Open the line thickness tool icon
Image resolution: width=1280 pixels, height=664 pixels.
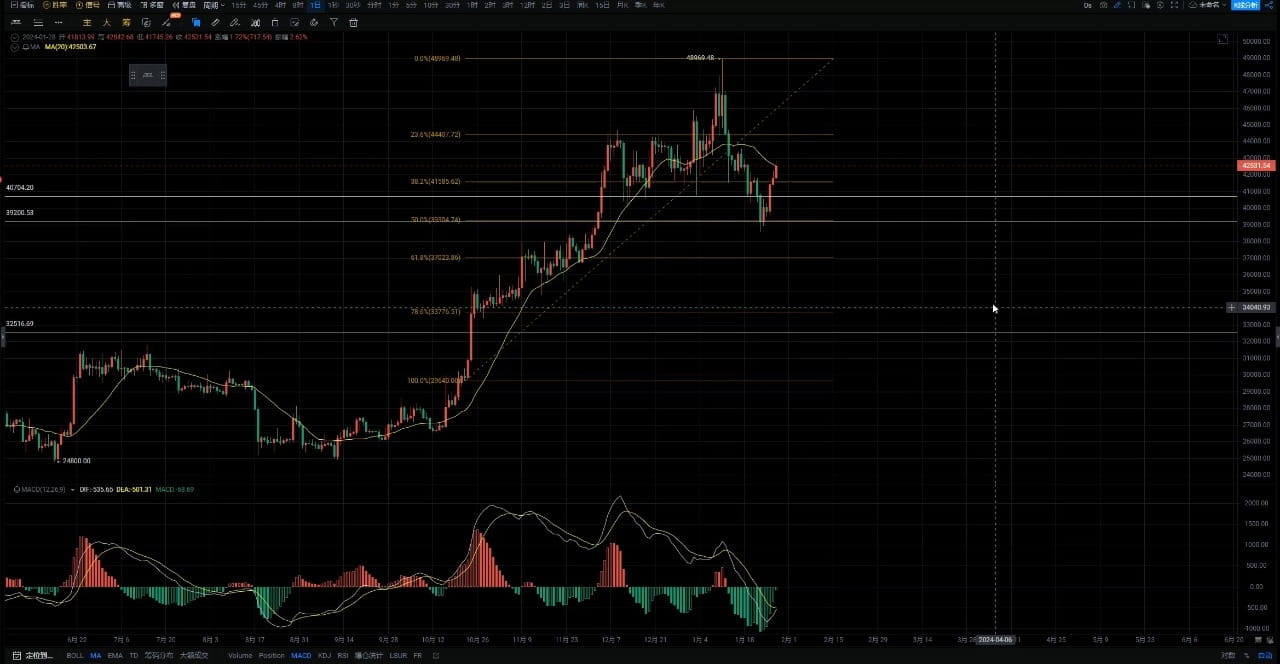coord(38,22)
